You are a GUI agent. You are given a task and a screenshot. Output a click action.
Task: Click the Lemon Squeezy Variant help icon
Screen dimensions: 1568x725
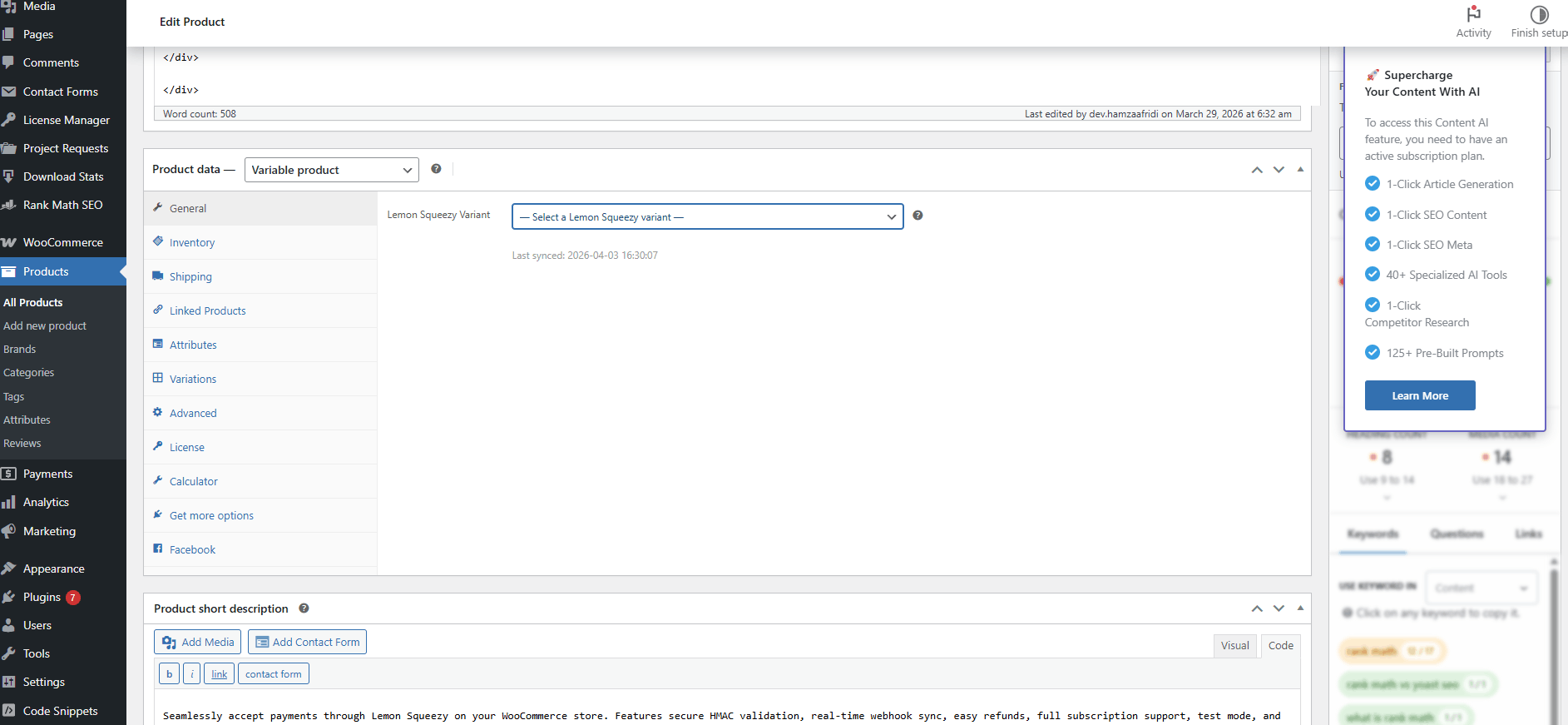point(918,216)
